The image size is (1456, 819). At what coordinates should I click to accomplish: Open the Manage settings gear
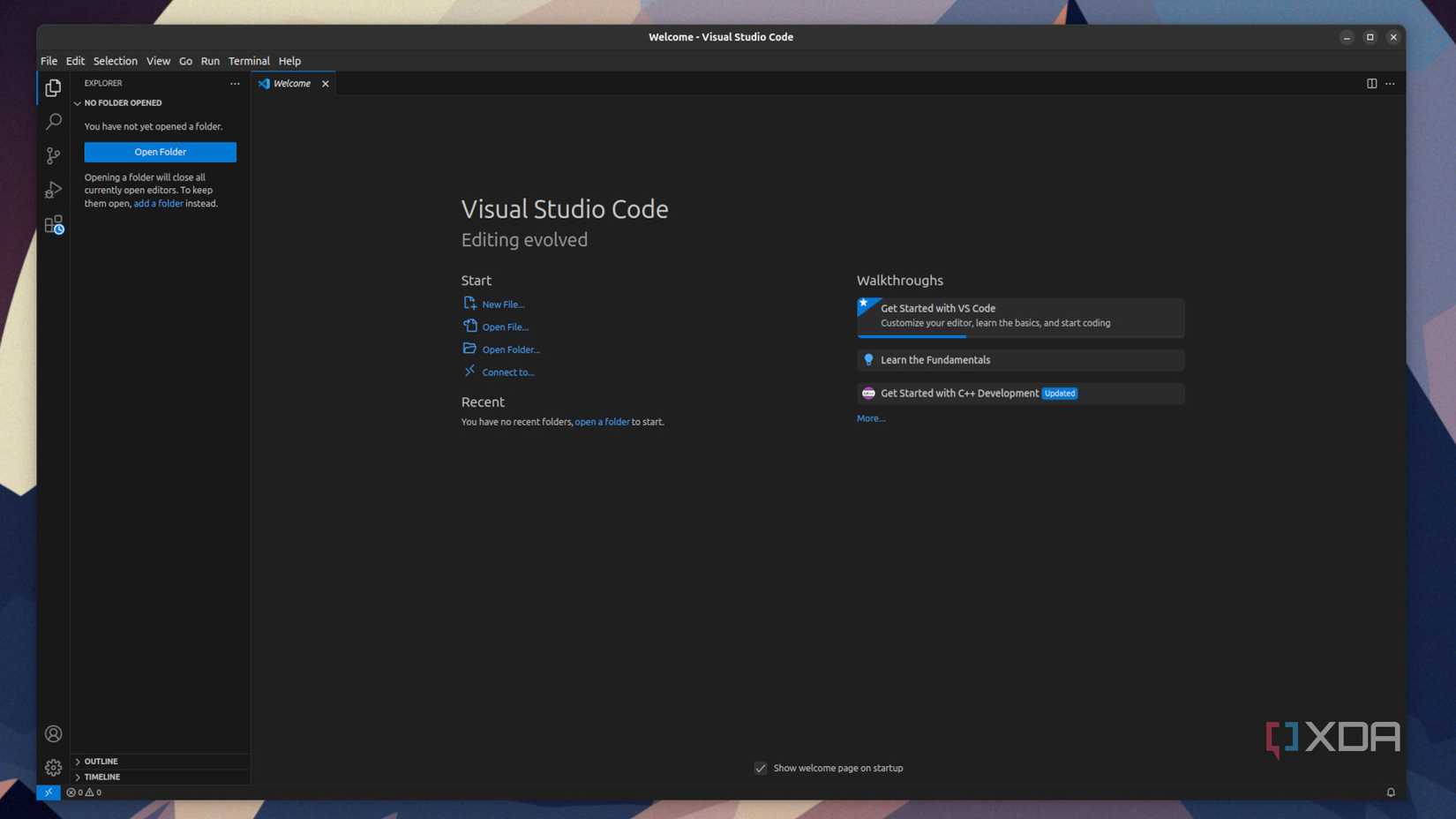click(x=53, y=767)
